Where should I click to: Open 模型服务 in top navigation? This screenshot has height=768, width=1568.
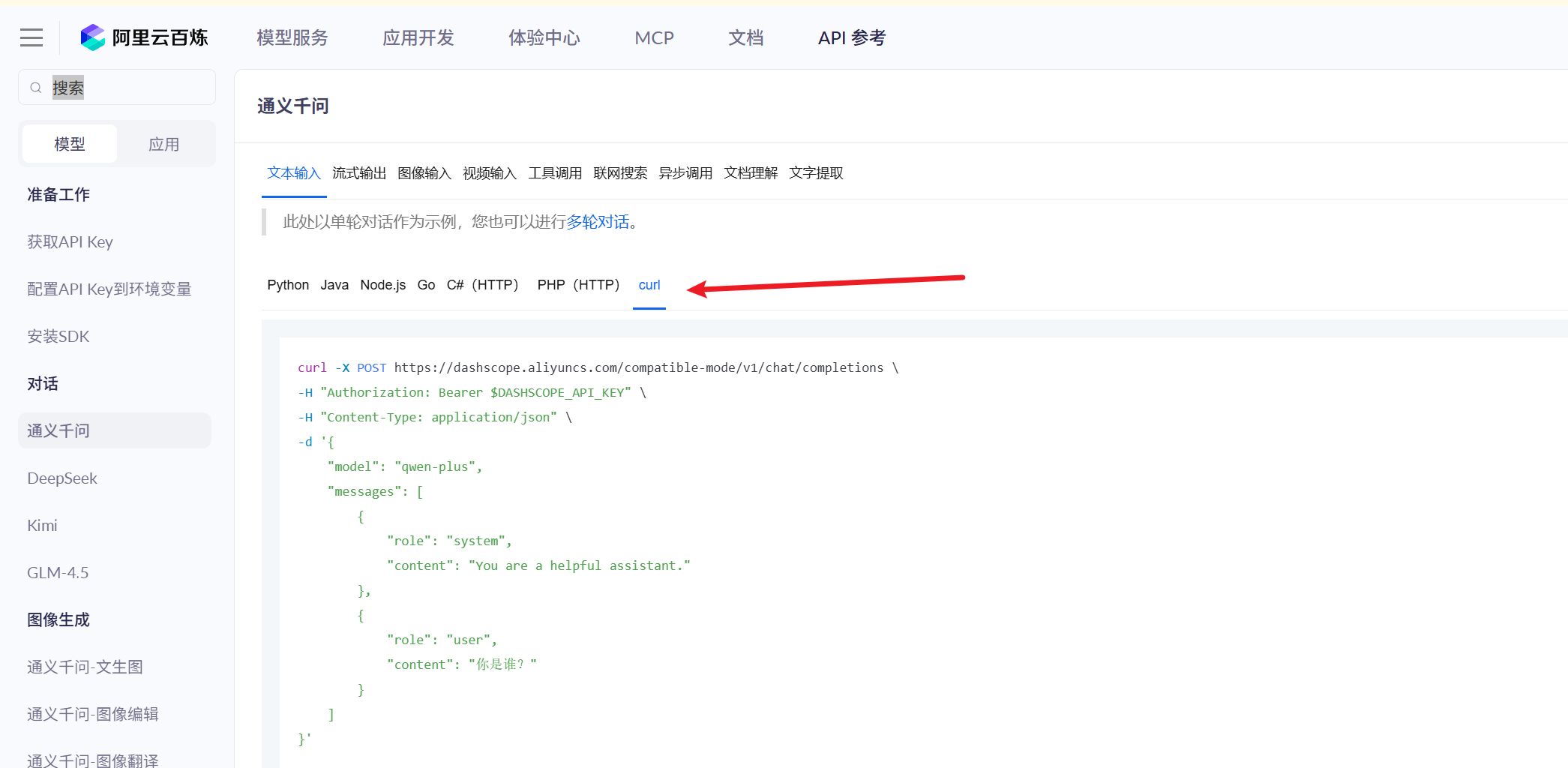point(292,37)
